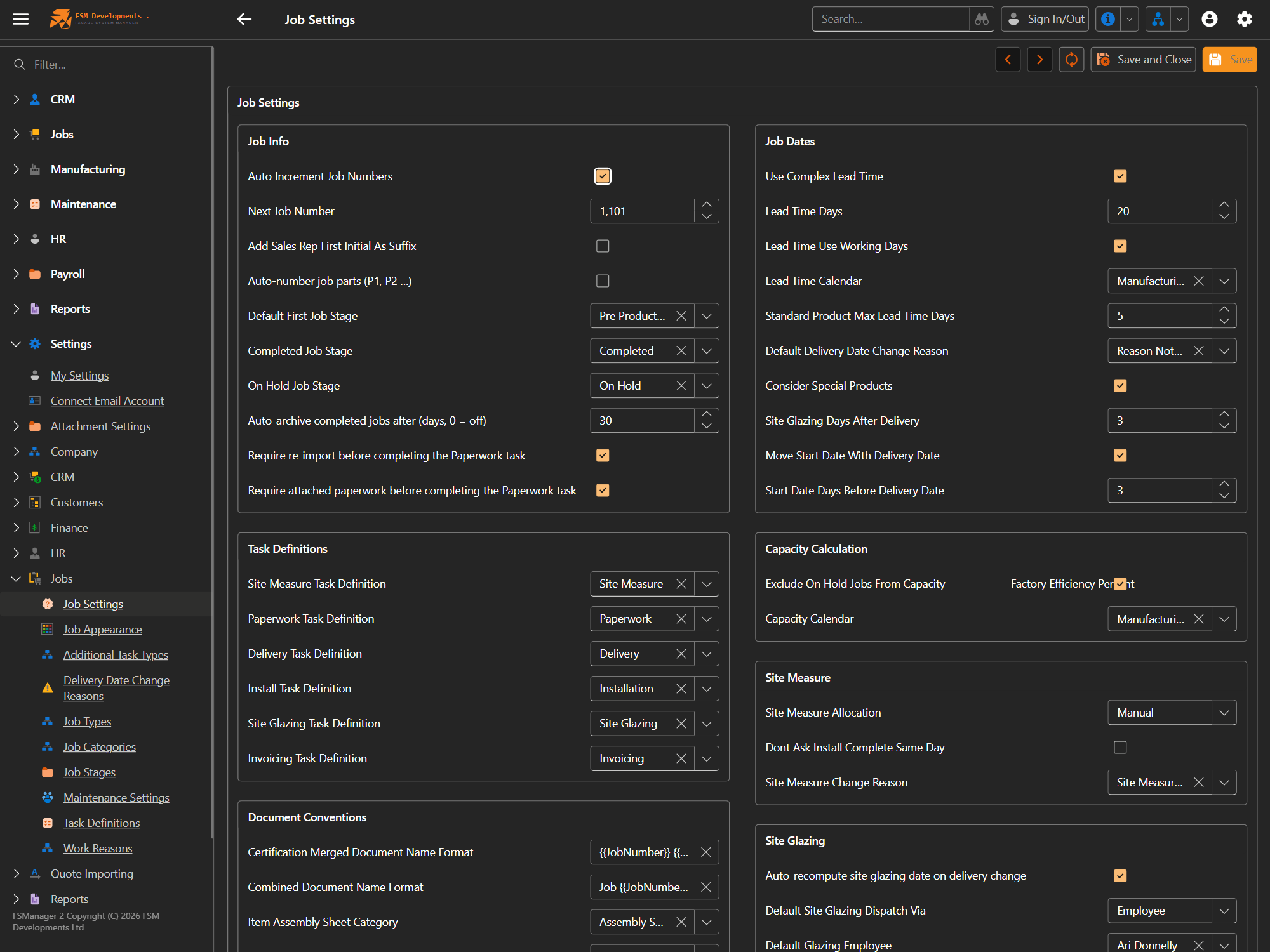
Task: Toggle Auto-recompute site glazing date checkbox
Action: 1120,876
